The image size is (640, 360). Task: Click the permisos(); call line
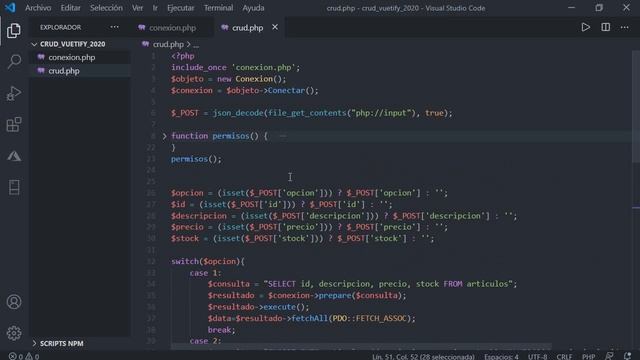tap(196, 159)
